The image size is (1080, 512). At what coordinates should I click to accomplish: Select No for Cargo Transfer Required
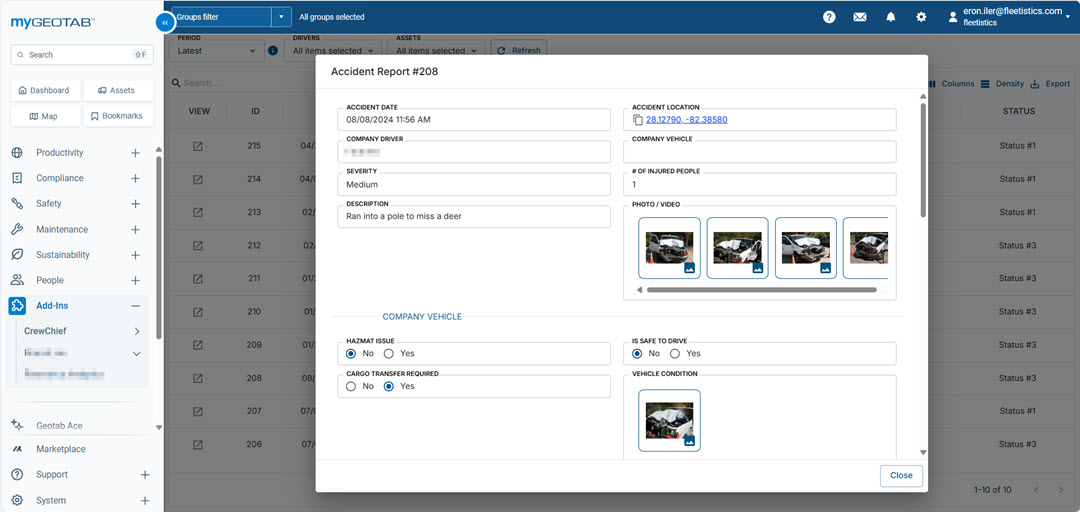tap(351, 386)
